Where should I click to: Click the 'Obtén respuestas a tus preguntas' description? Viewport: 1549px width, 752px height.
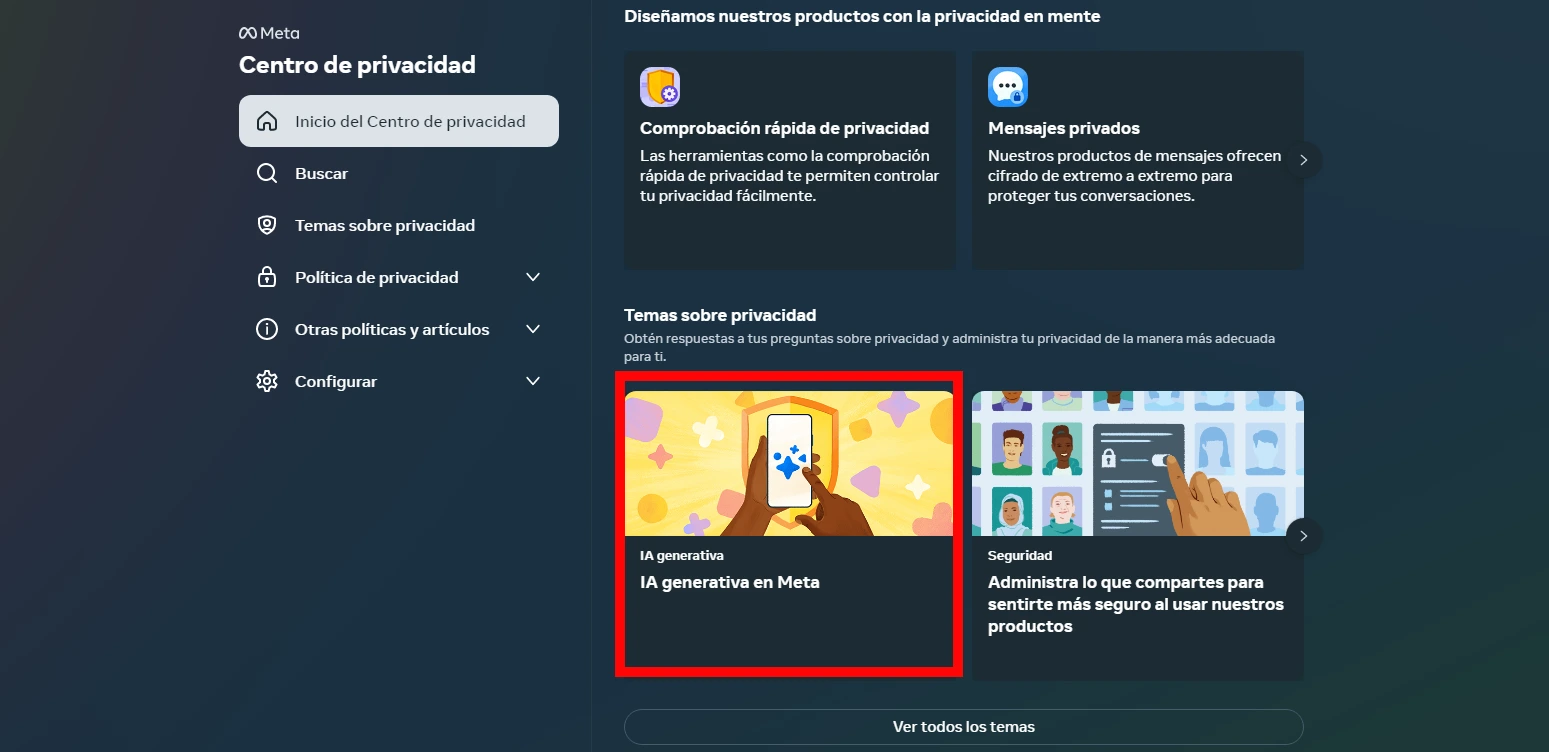[x=950, y=347]
